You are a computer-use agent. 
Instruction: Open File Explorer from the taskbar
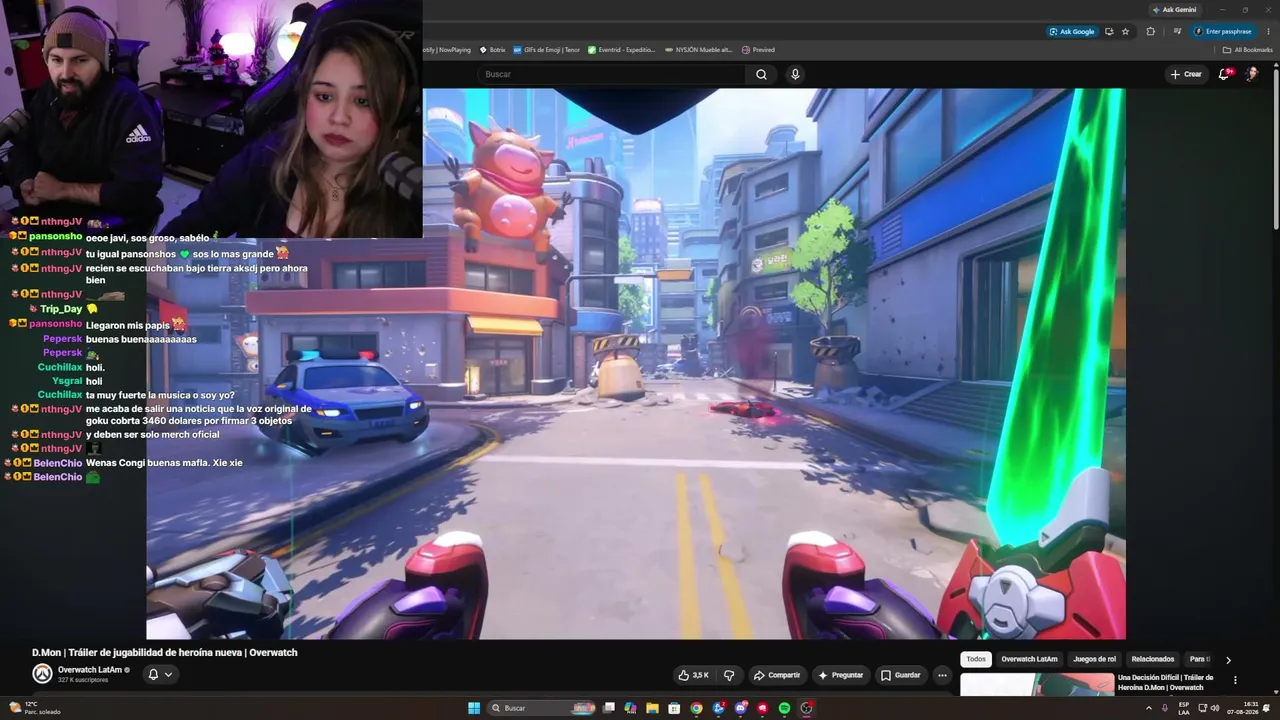point(652,708)
